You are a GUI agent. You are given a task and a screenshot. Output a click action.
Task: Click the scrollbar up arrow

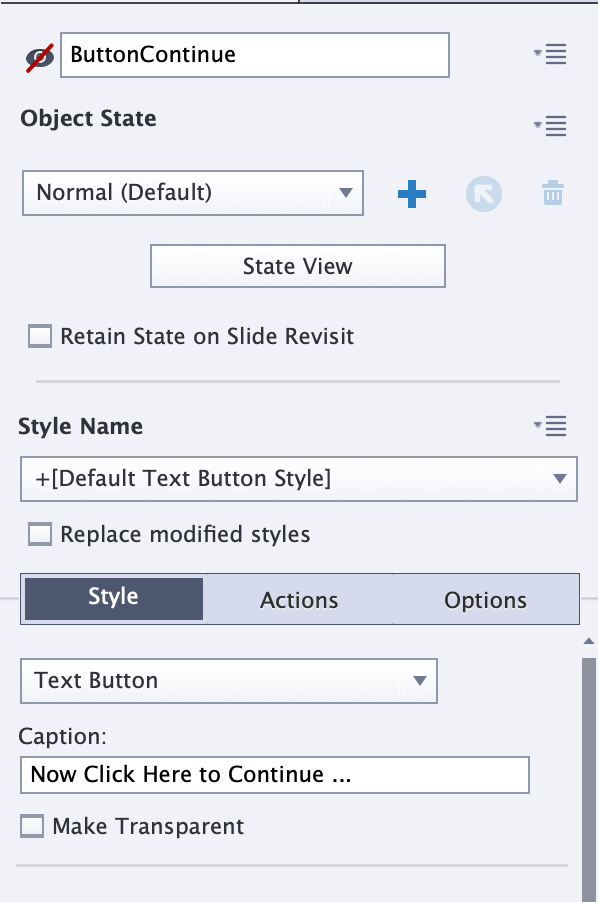pyautogui.click(x=588, y=641)
